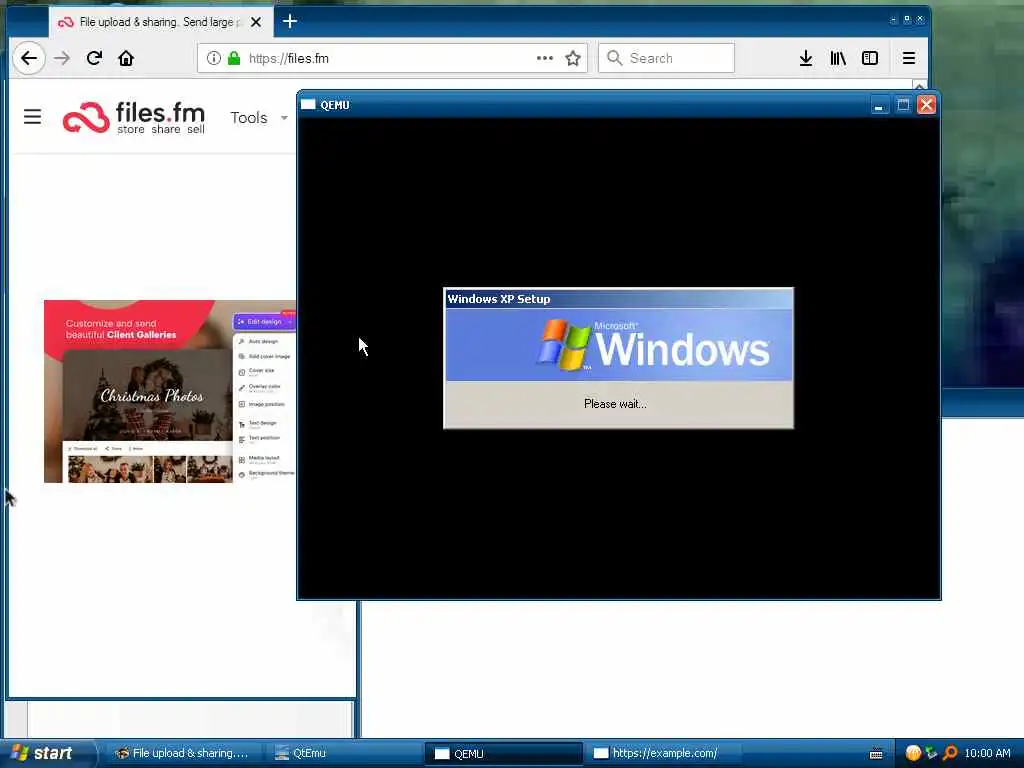Open files.fm site hamburger menu
1024x768 pixels.
click(33, 117)
